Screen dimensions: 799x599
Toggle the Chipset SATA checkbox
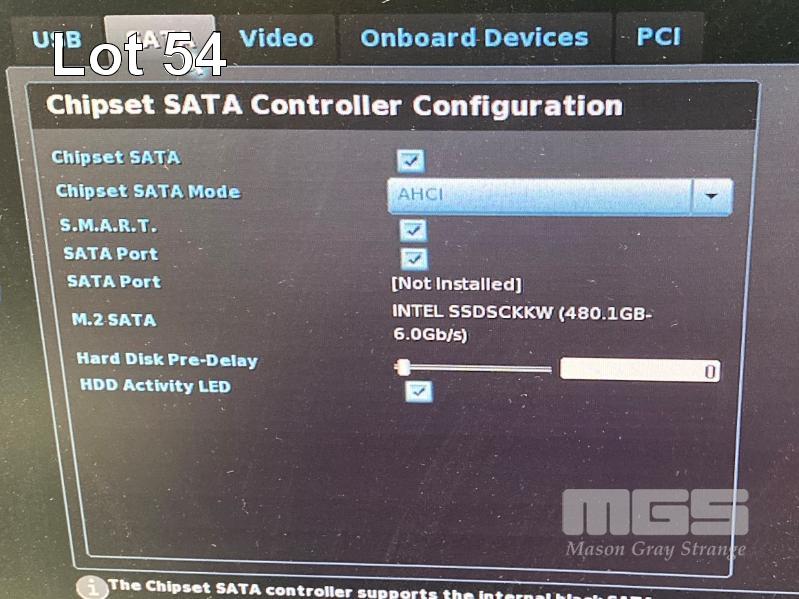pos(410,161)
